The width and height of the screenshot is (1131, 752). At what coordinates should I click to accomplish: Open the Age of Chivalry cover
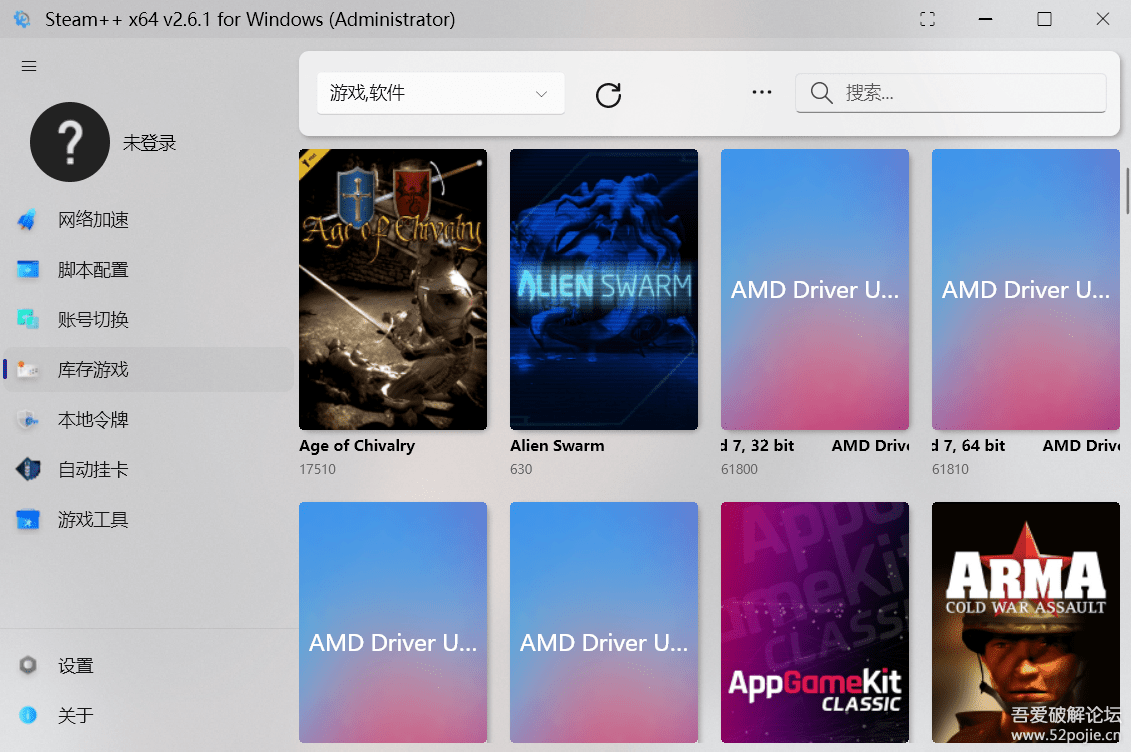393,289
